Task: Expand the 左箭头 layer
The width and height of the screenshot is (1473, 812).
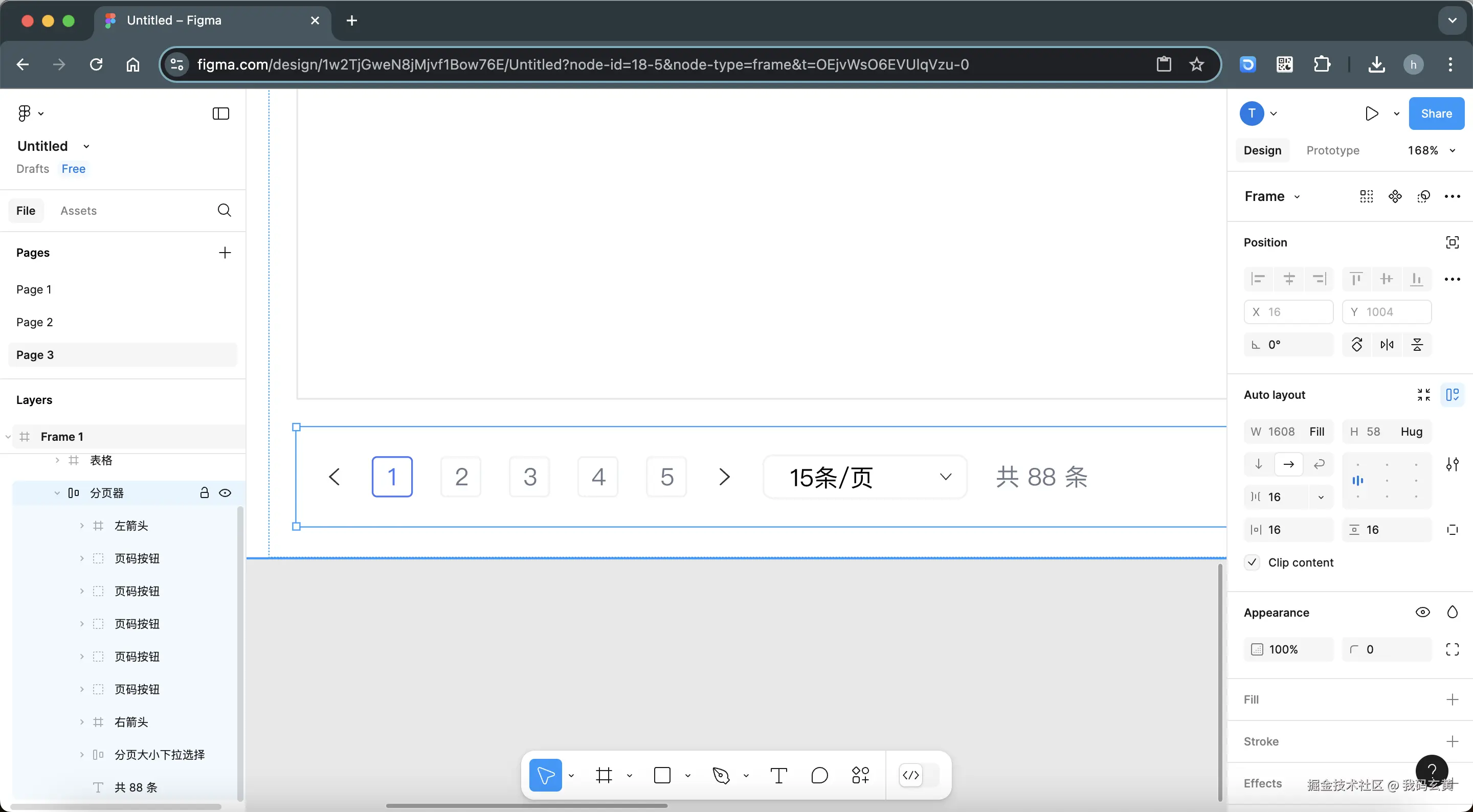Action: pos(82,526)
